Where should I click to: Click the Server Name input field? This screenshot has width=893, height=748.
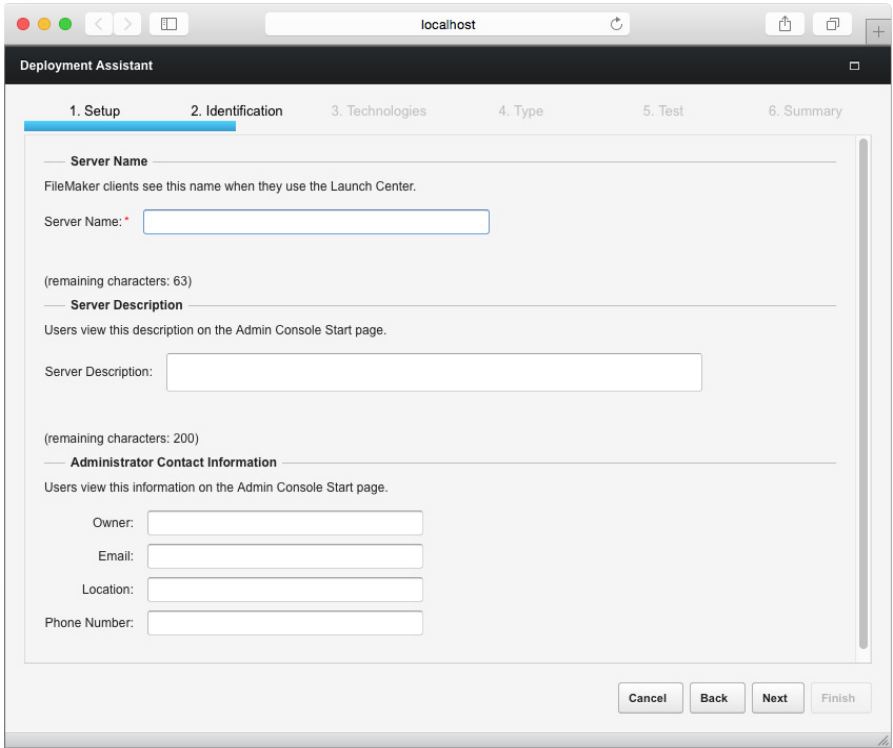(x=316, y=221)
